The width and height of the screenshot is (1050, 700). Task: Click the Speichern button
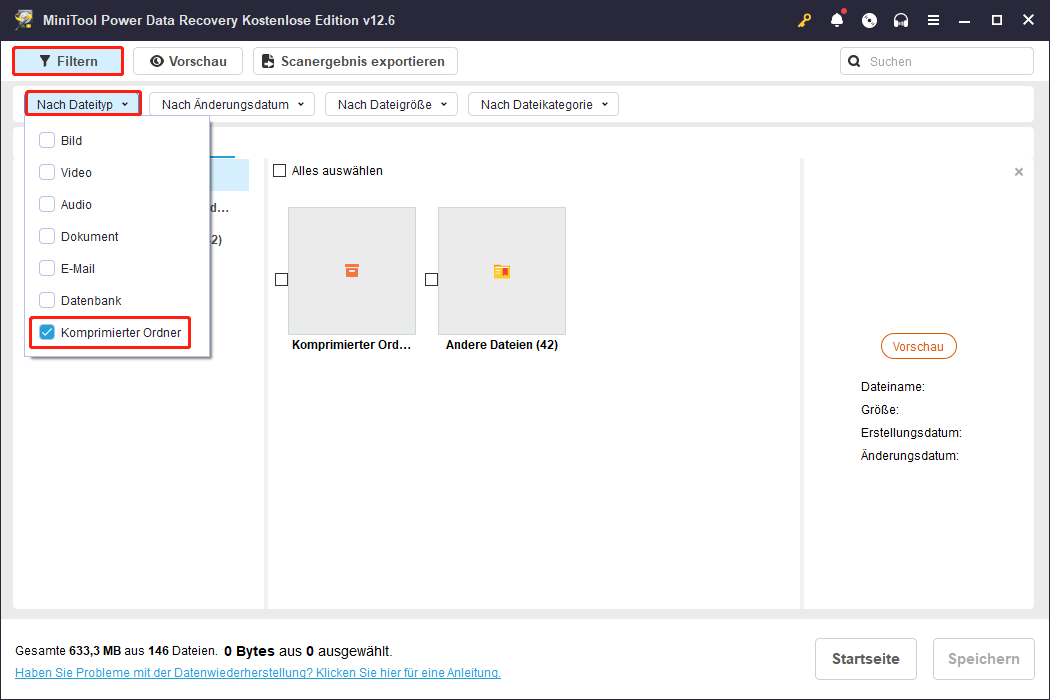(x=983, y=659)
